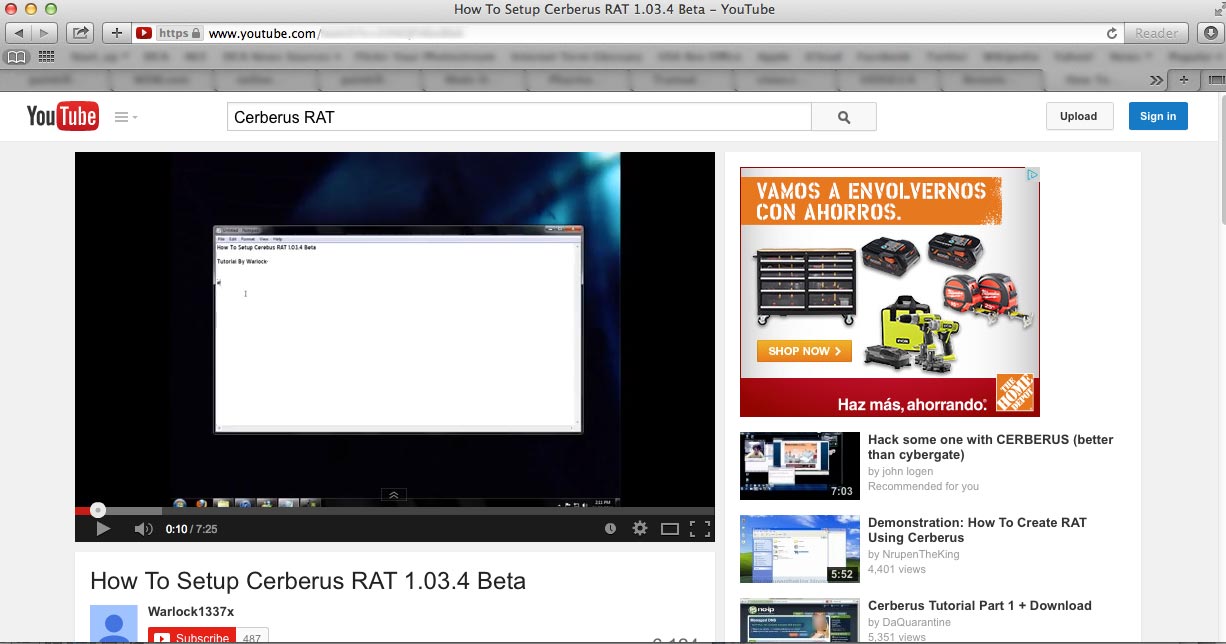The height and width of the screenshot is (644, 1226).
Task: Reload the page with the refresh icon
Action: 1111,33
